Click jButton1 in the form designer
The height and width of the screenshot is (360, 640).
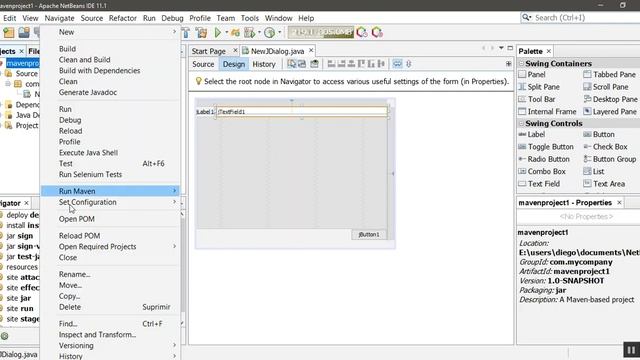369,235
